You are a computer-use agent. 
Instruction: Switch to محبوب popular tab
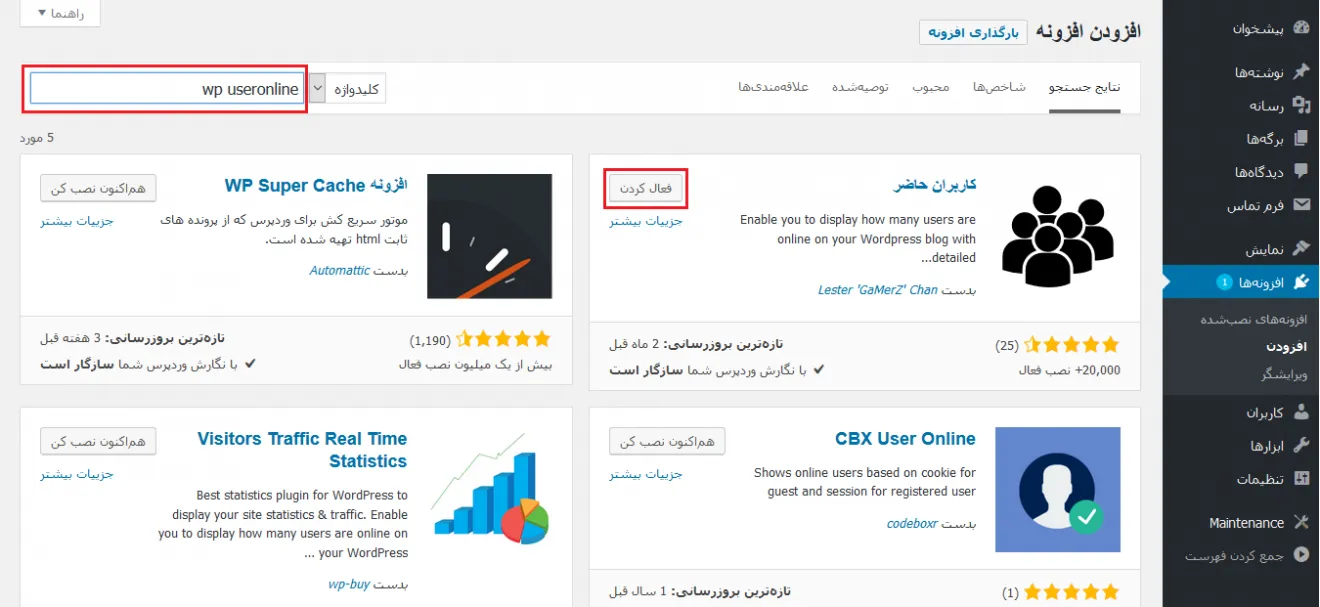[x=930, y=87]
